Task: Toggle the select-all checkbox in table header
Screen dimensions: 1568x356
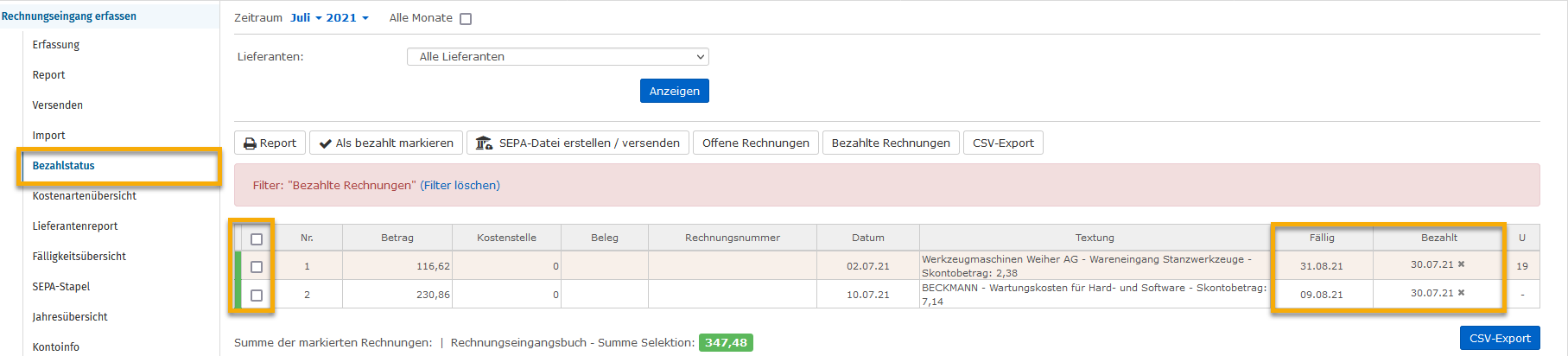Action: pos(257,238)
